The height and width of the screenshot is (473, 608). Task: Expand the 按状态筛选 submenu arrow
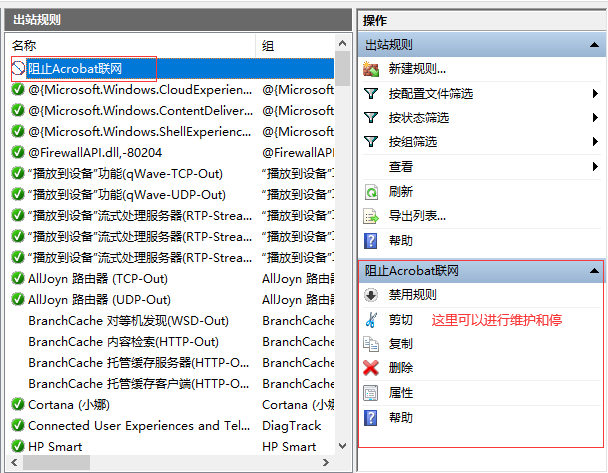(595, 117)
